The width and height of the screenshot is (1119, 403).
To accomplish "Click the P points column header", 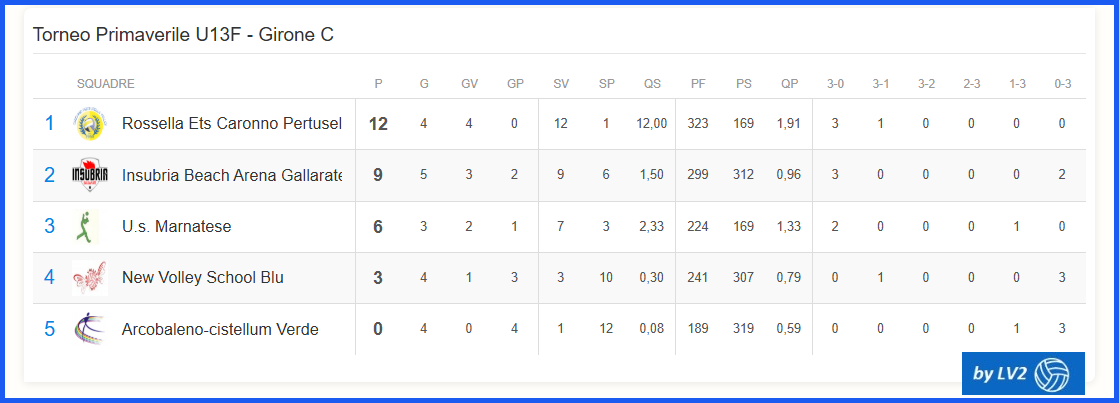I will pos(378,84).
